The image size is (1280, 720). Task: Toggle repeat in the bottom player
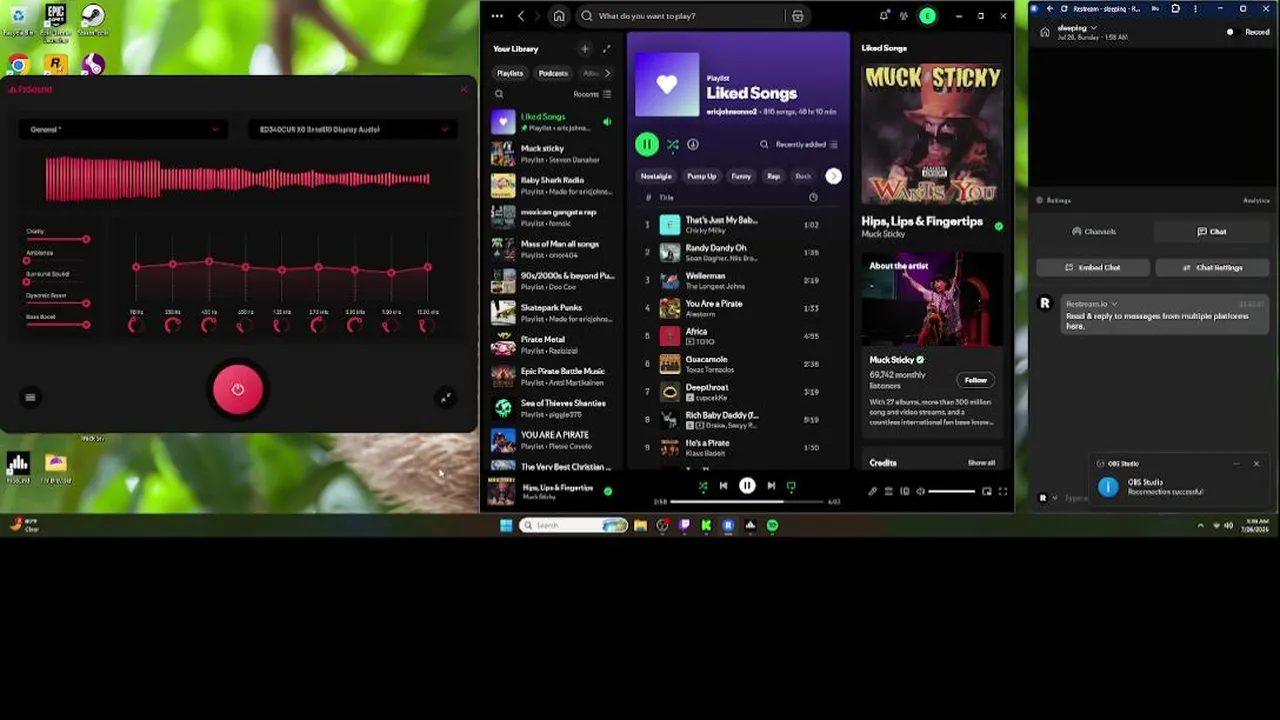pos(791,486)
